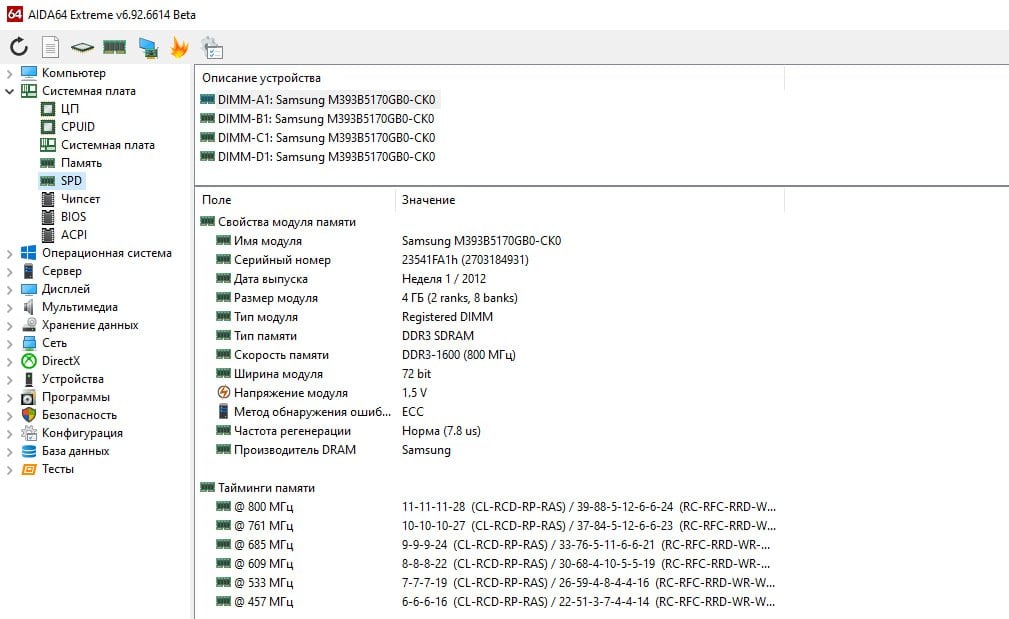Select Безопасность in the tree
Viewport: 1009px width, 619px height.
pos(79,415)
